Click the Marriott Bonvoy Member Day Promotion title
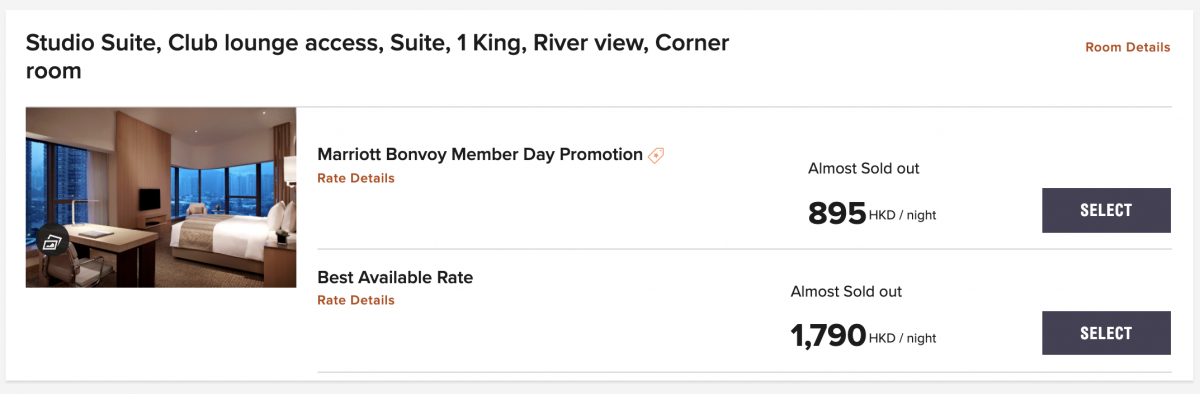The width and height of the screenshot is (1200, 394). click(x=480, y=154)
